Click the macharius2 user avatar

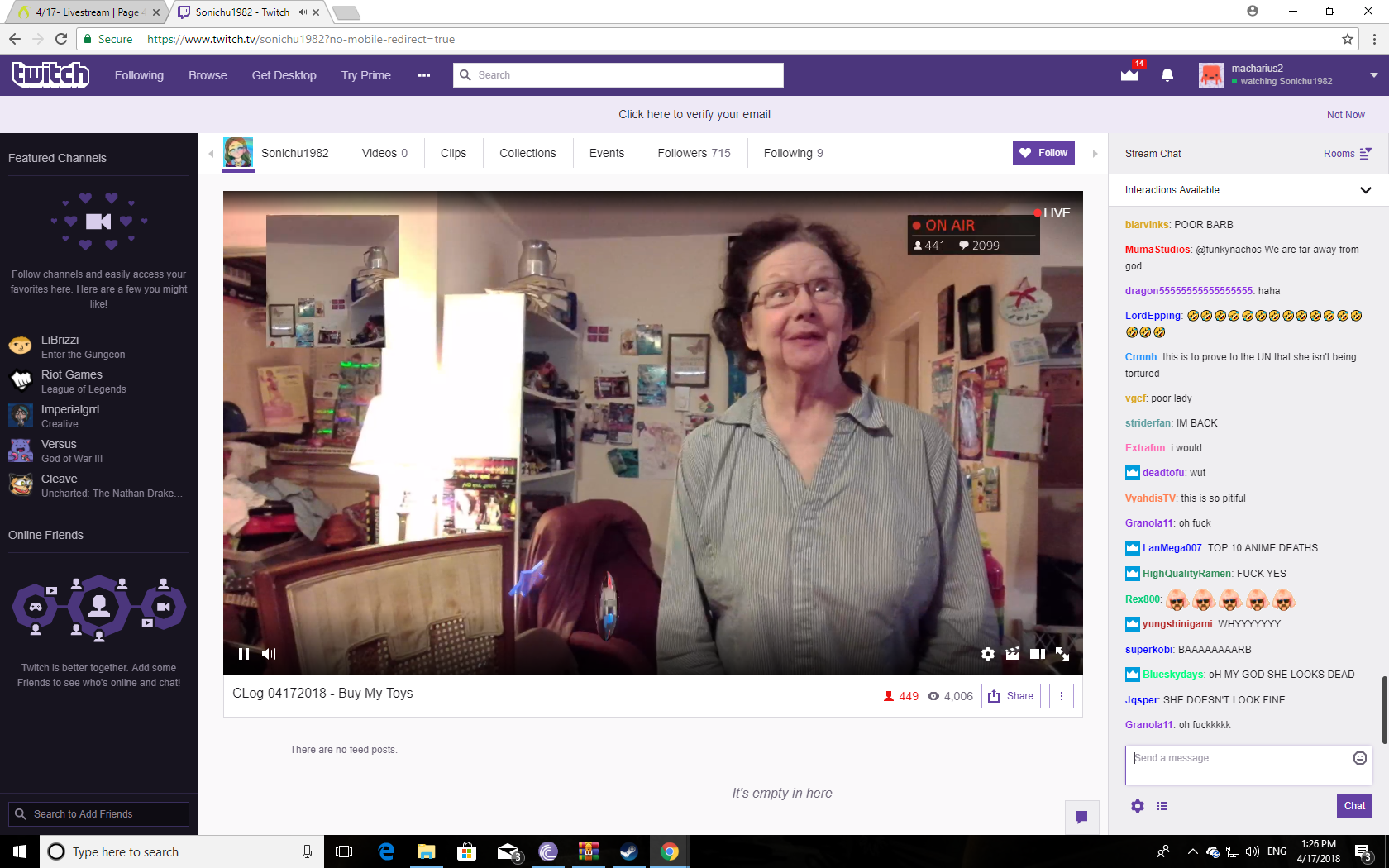[x=1211, y=75]
